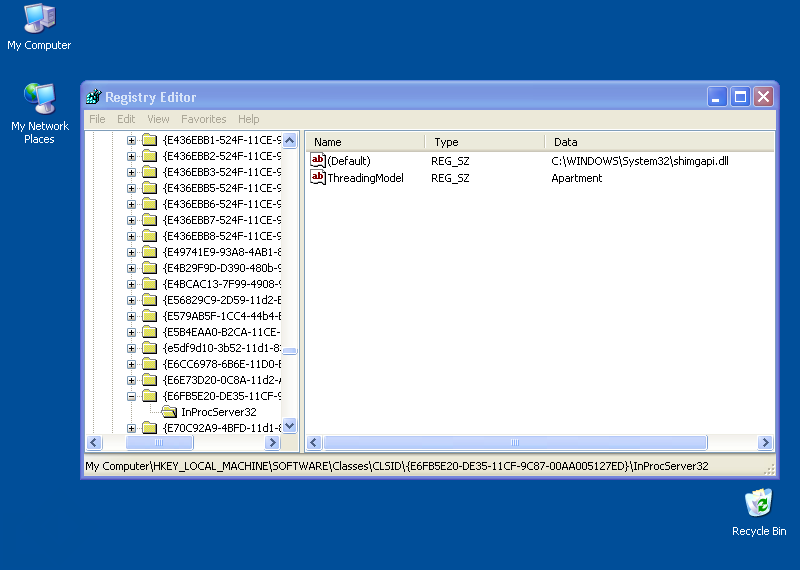
Task: Click tree pane scroll right arrow
Action: pos(273,442)
